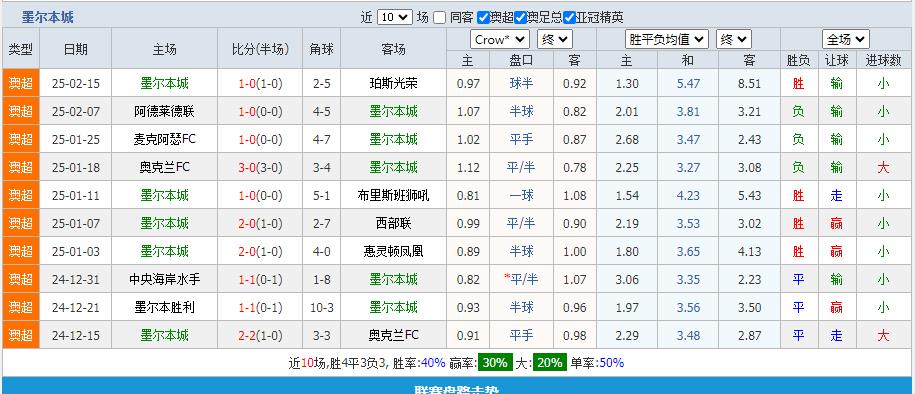Image resolution: width=915 pixels, height=394 pixels.
Task: Click the 20% over-rate badge
Action: (x=549, y=362)
